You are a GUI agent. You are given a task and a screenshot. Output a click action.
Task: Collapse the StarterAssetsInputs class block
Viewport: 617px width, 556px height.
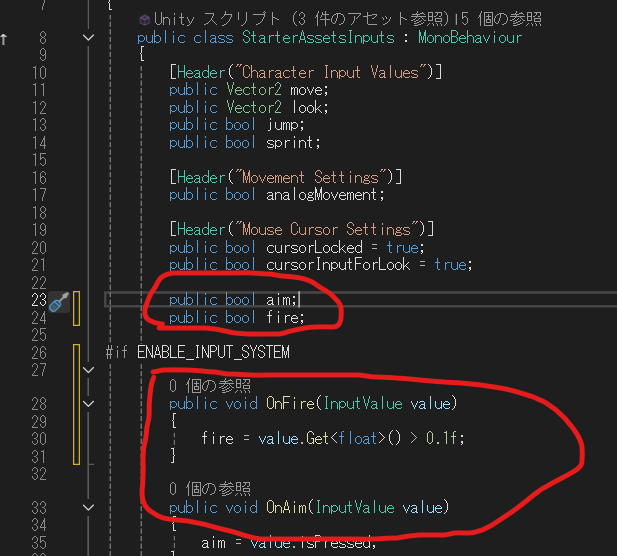[89, 38]
